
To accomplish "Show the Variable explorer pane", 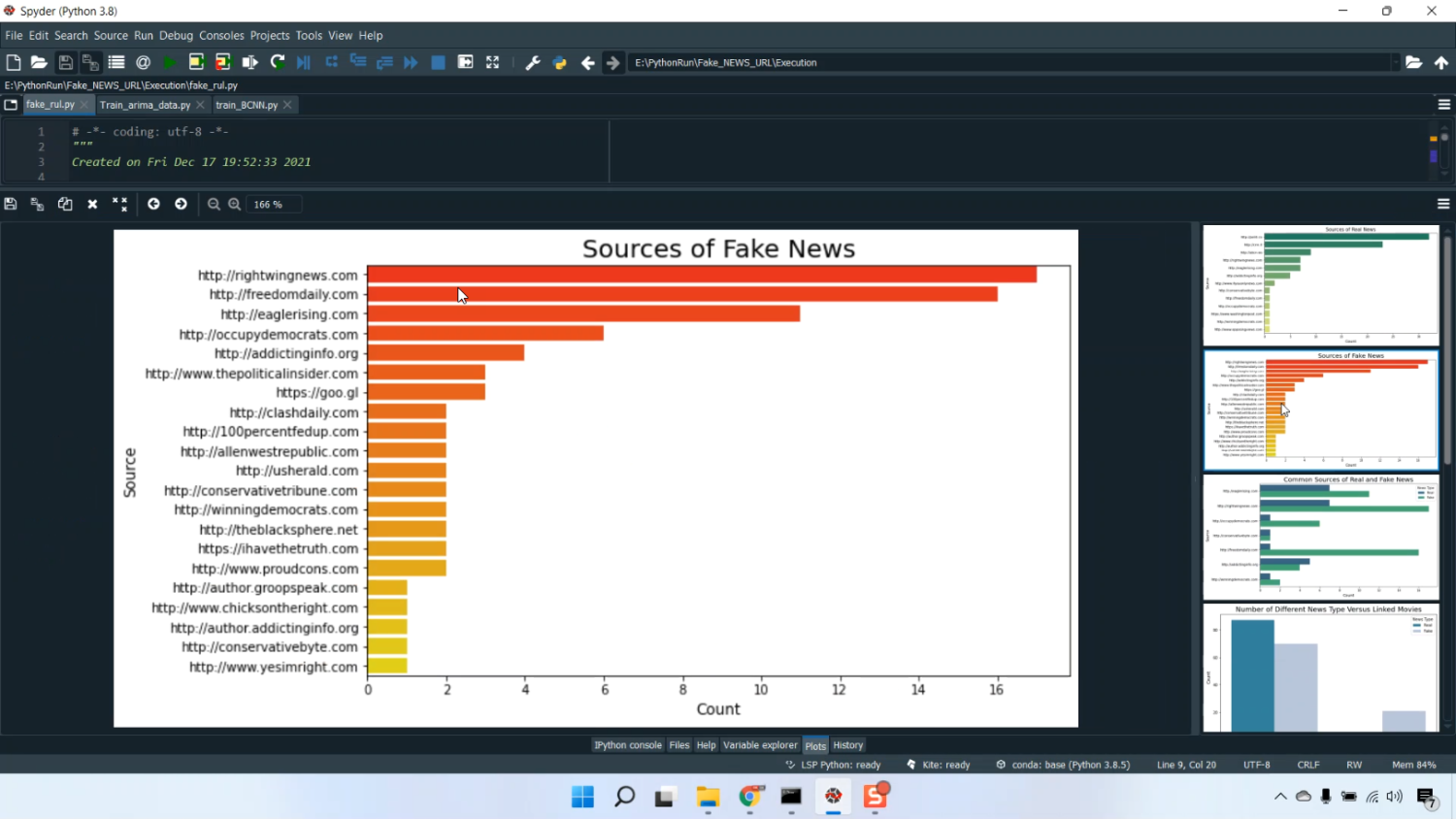I will [x=760, y=745].
